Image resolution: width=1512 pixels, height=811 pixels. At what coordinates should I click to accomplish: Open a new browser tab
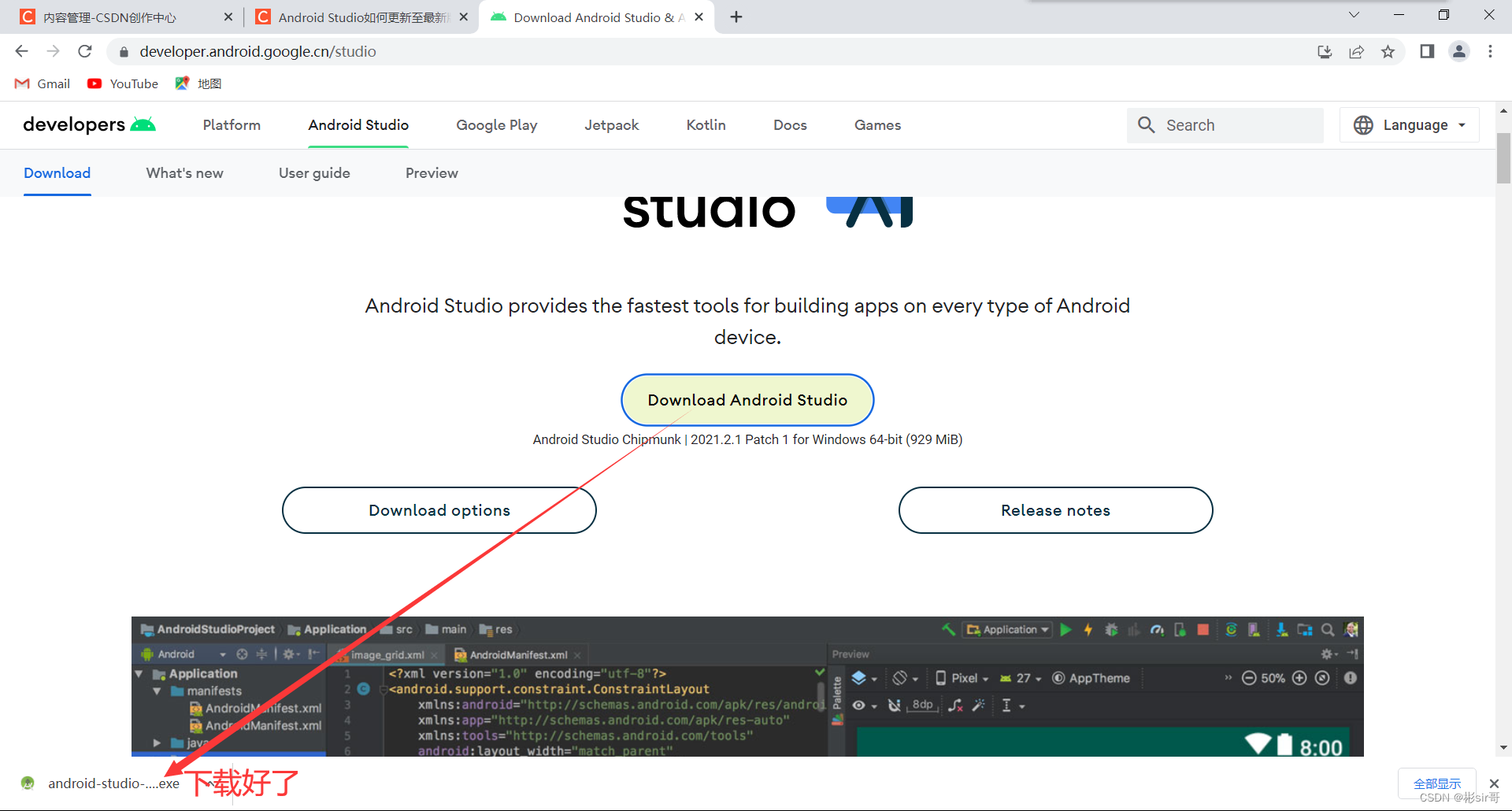[736, 17]
